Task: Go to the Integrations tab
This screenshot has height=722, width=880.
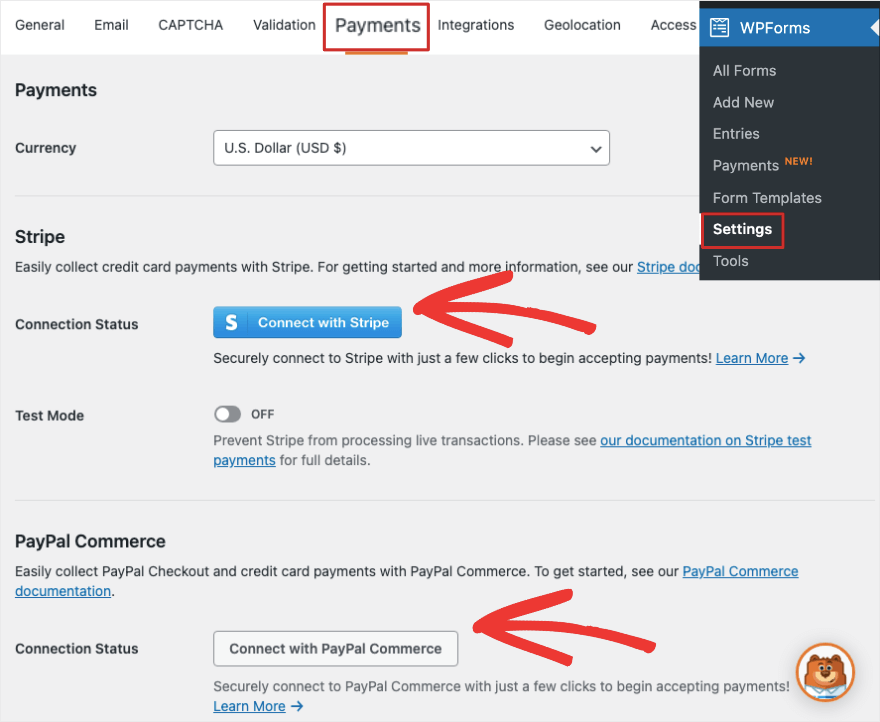Action: click(476, 25)
